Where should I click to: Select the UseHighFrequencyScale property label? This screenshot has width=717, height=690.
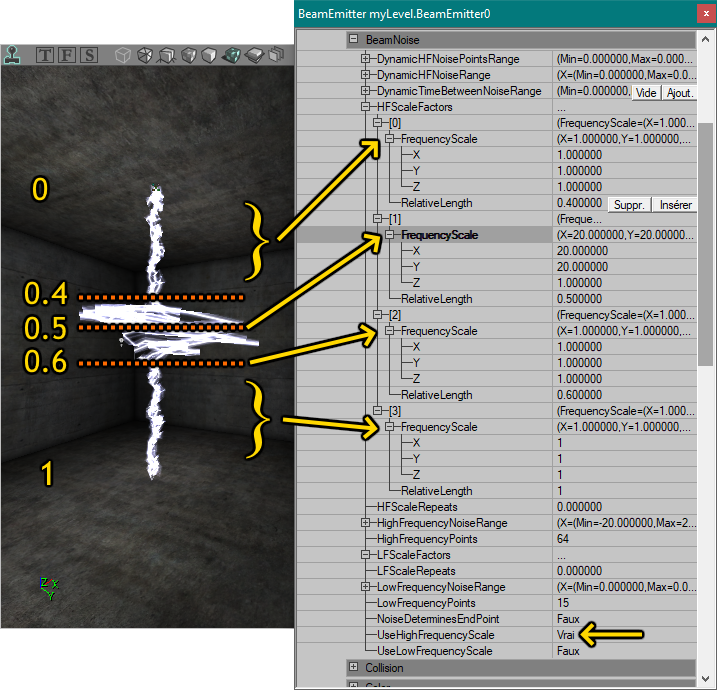click(435, 635)
